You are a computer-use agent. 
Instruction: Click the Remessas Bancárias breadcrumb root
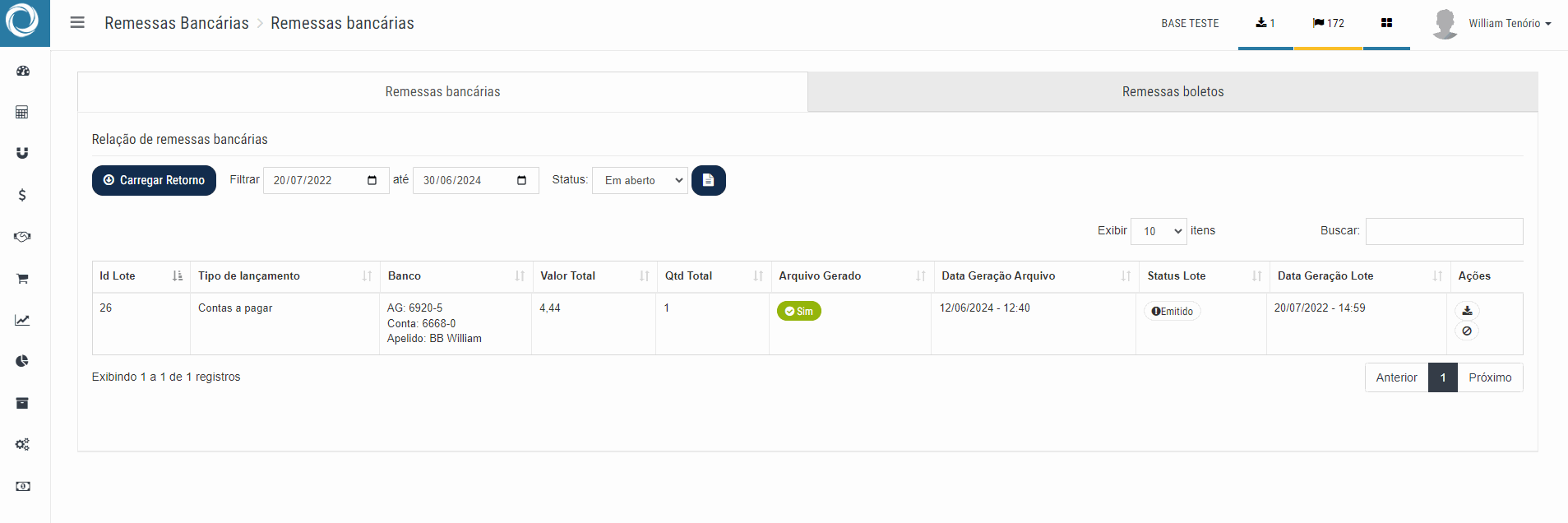coord(177,23)
